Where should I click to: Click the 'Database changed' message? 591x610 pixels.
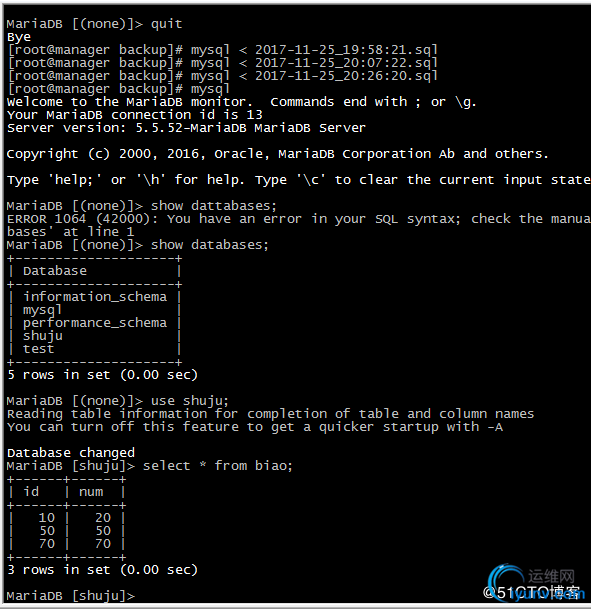click(x=71, y=453)
